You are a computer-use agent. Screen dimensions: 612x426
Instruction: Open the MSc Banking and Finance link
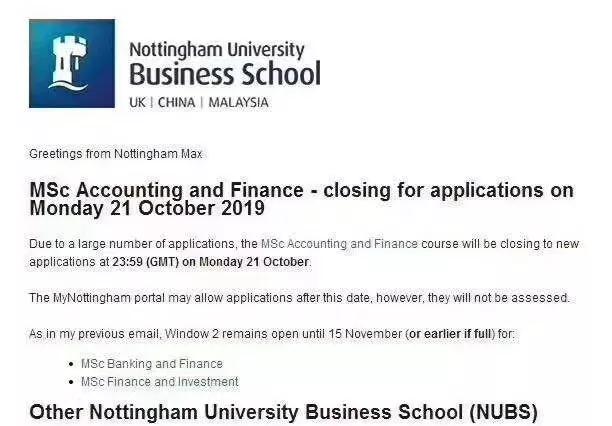152,364
